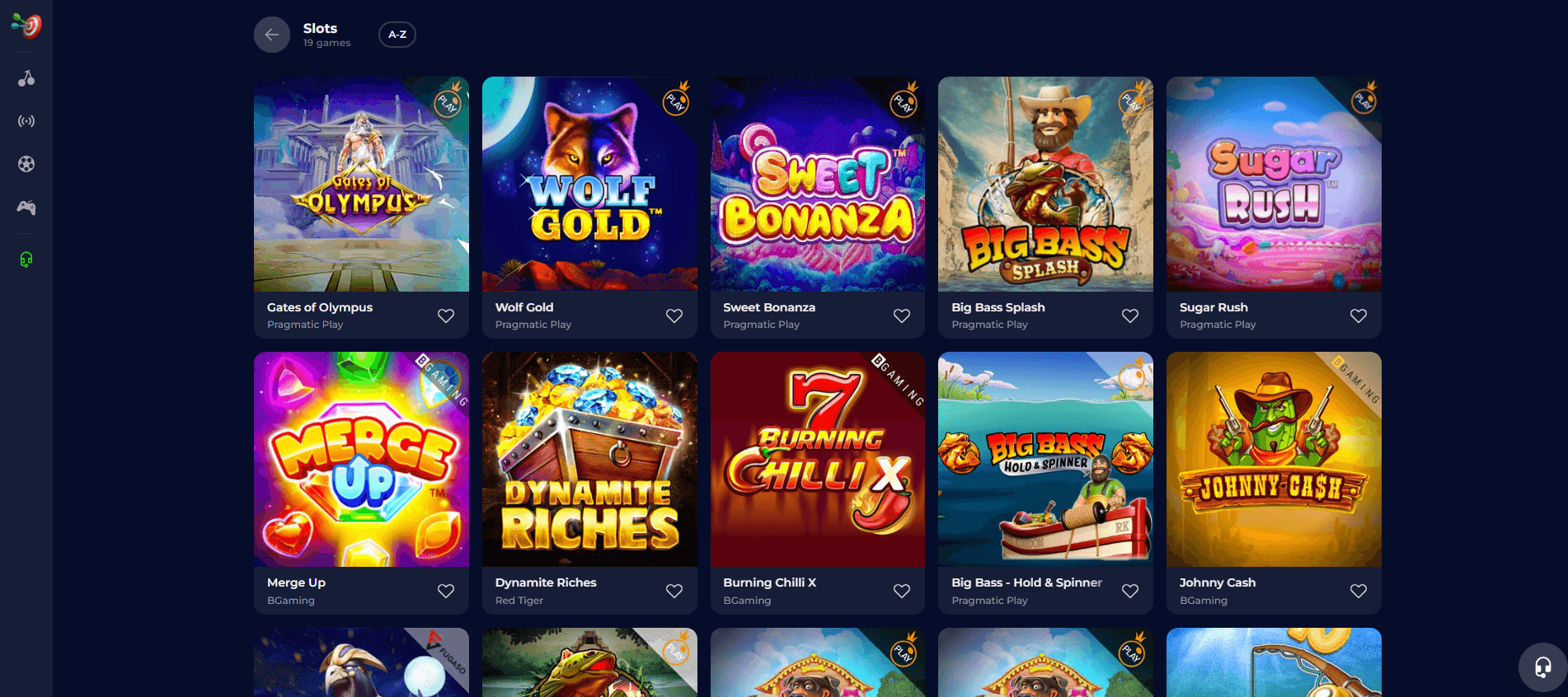Select the football sports icon in sidebar

point(26,164)
